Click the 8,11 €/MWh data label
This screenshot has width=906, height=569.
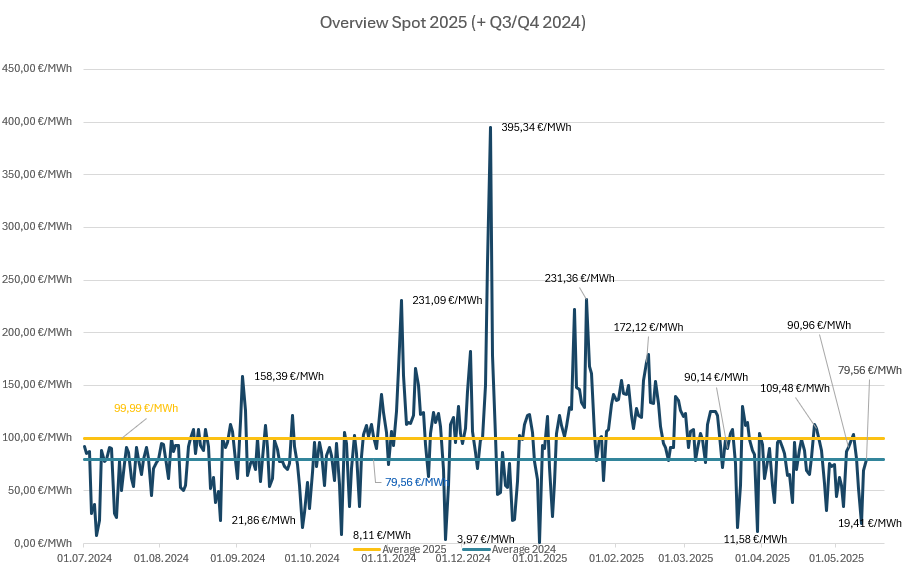pos(382,535)
